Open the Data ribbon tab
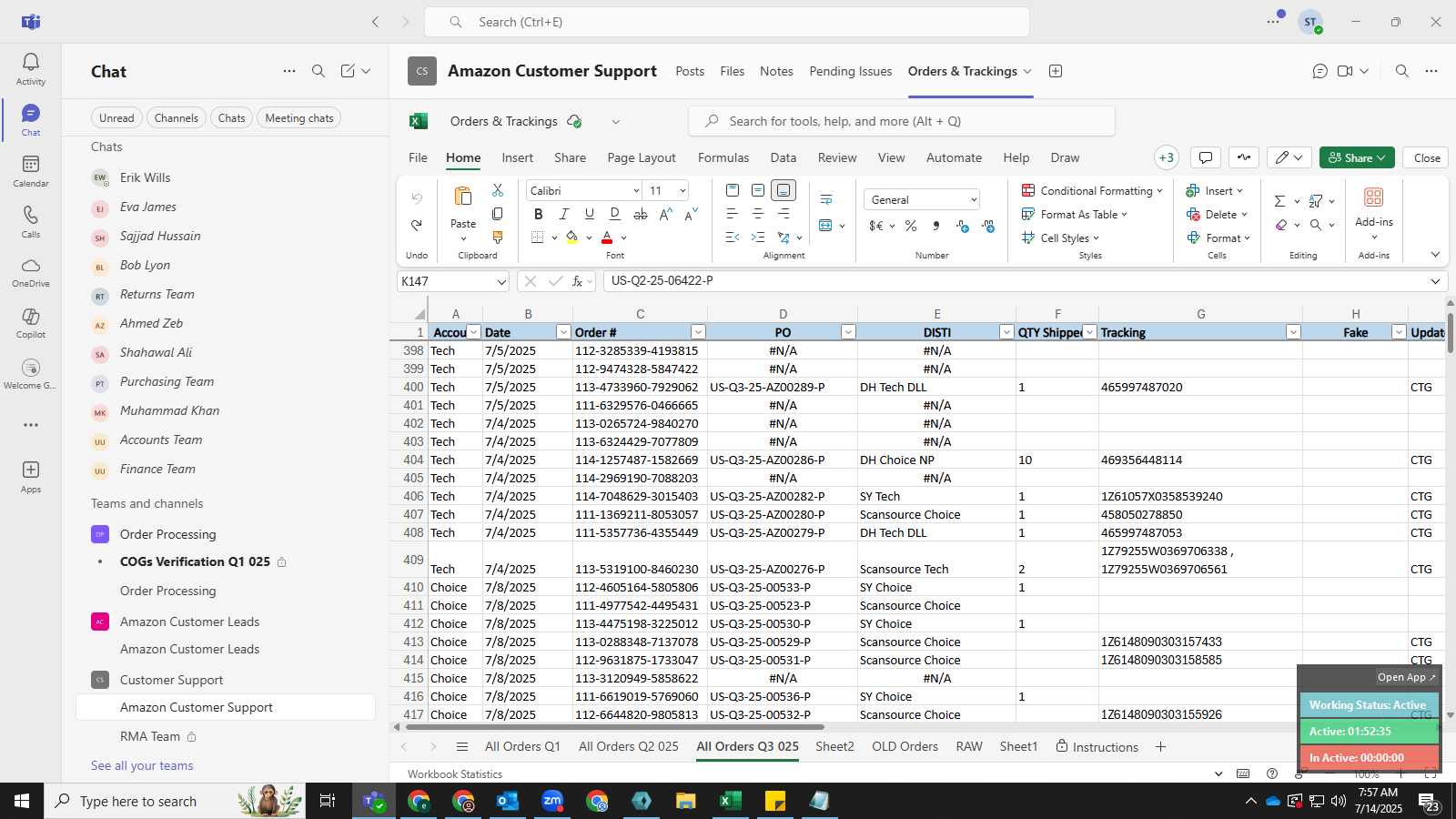 (784, 157)
